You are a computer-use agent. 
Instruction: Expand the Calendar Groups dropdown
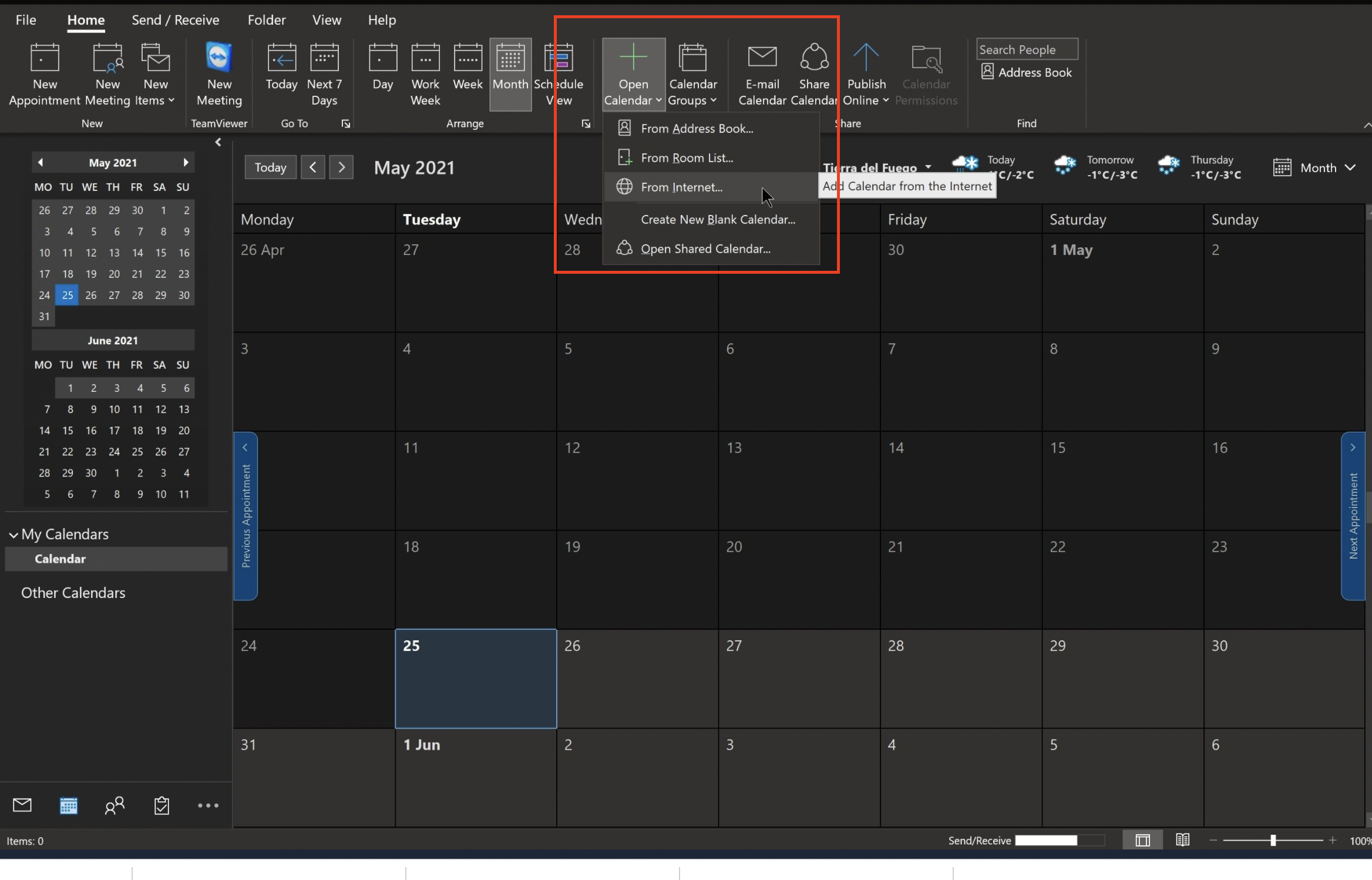[692, 74]
